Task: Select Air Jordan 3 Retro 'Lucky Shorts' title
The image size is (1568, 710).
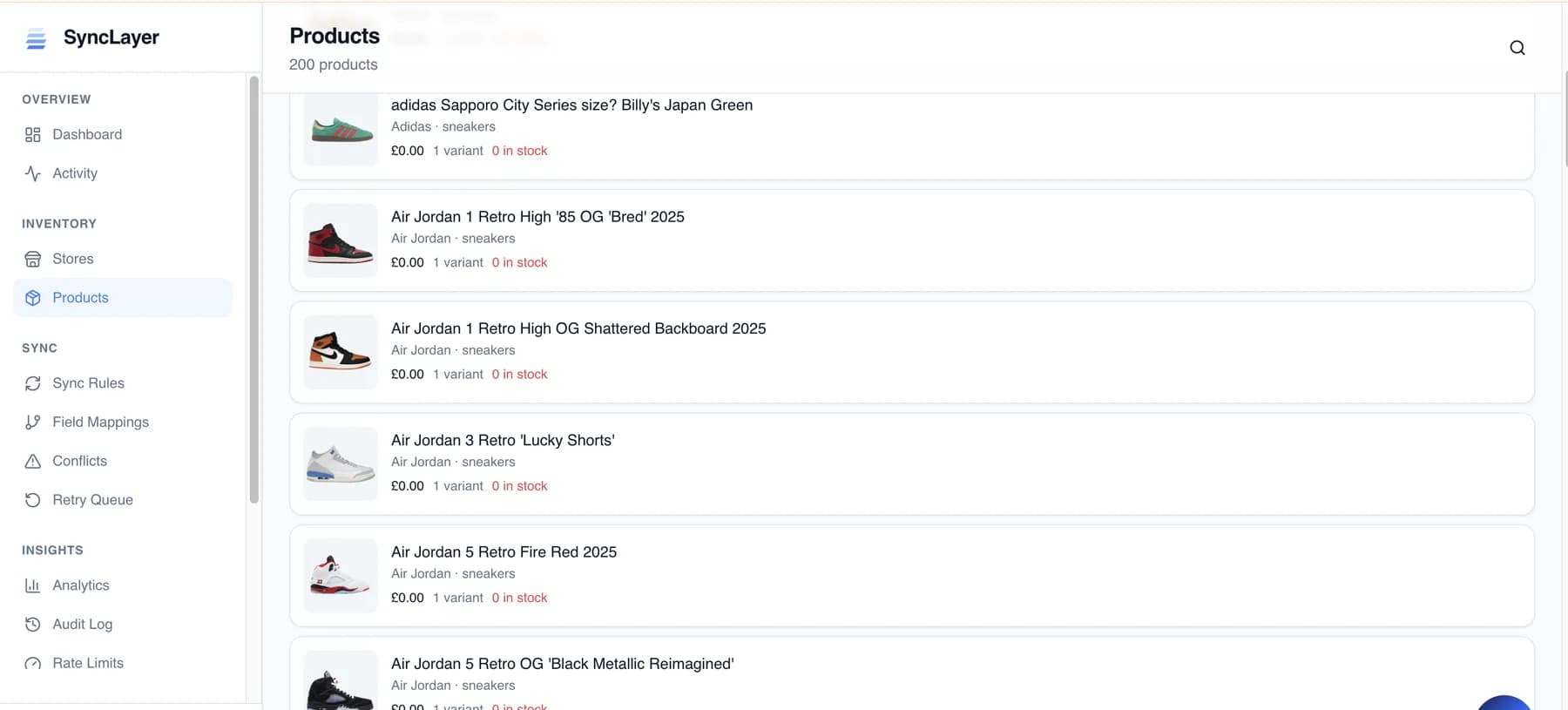Action: pos(503,441)
